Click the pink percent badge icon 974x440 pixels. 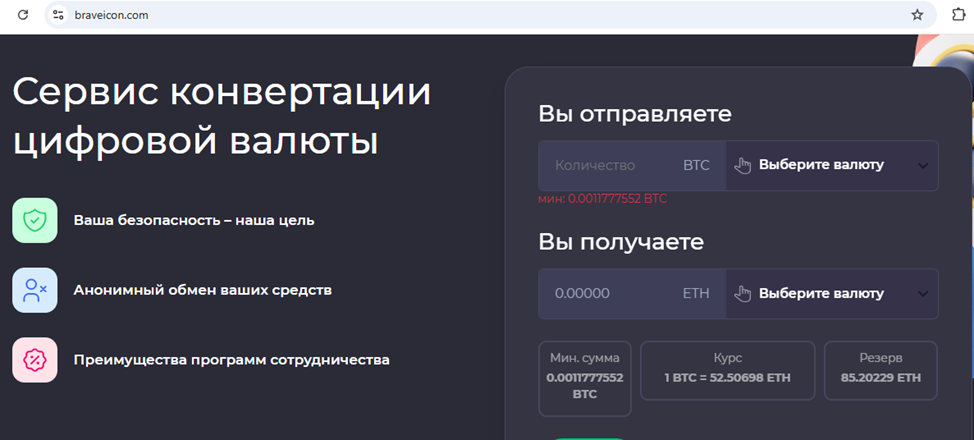pyautogui.click(x=35, y=359)
